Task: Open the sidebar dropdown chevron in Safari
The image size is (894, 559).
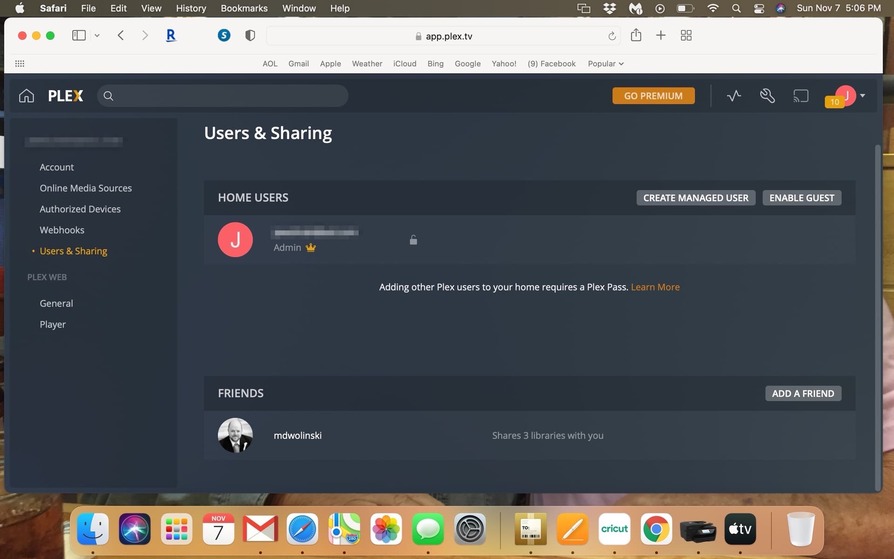Action: click(x=97, y=35)
